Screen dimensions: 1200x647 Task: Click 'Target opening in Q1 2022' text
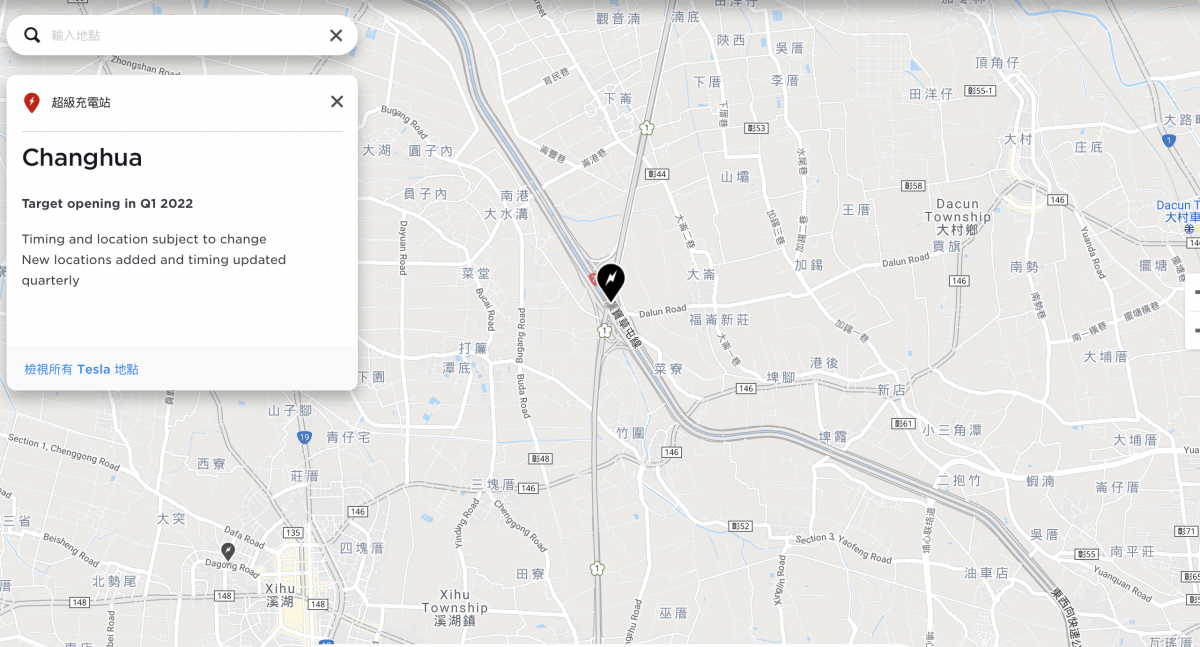pos(107,203)
